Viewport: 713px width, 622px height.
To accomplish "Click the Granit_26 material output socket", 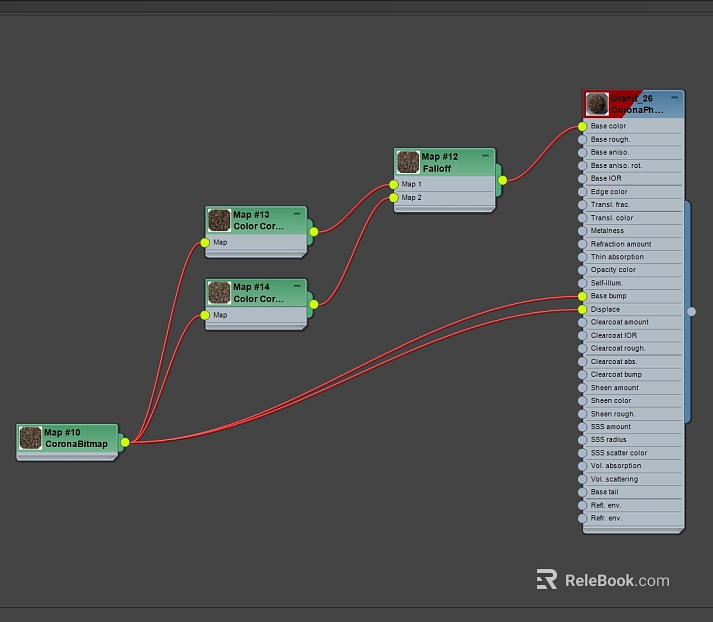I will [691, 311].
